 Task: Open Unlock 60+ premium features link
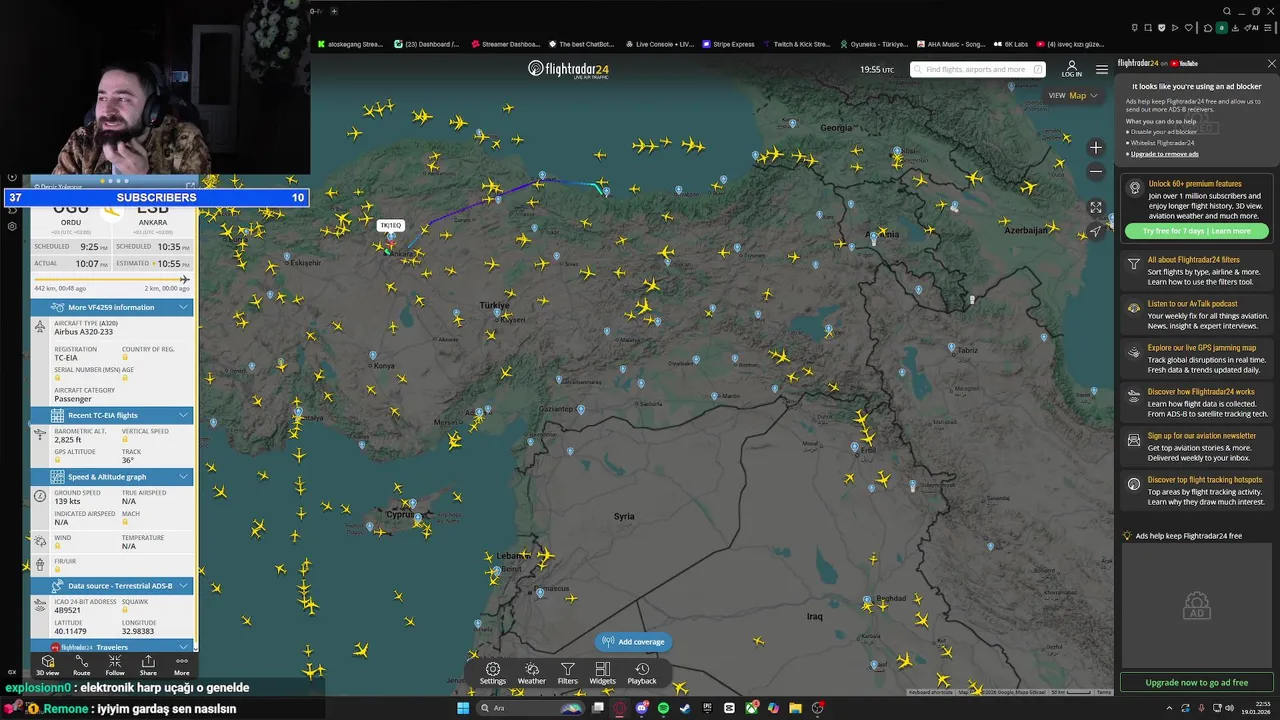pyautogui.click(x=1195, y=184)
